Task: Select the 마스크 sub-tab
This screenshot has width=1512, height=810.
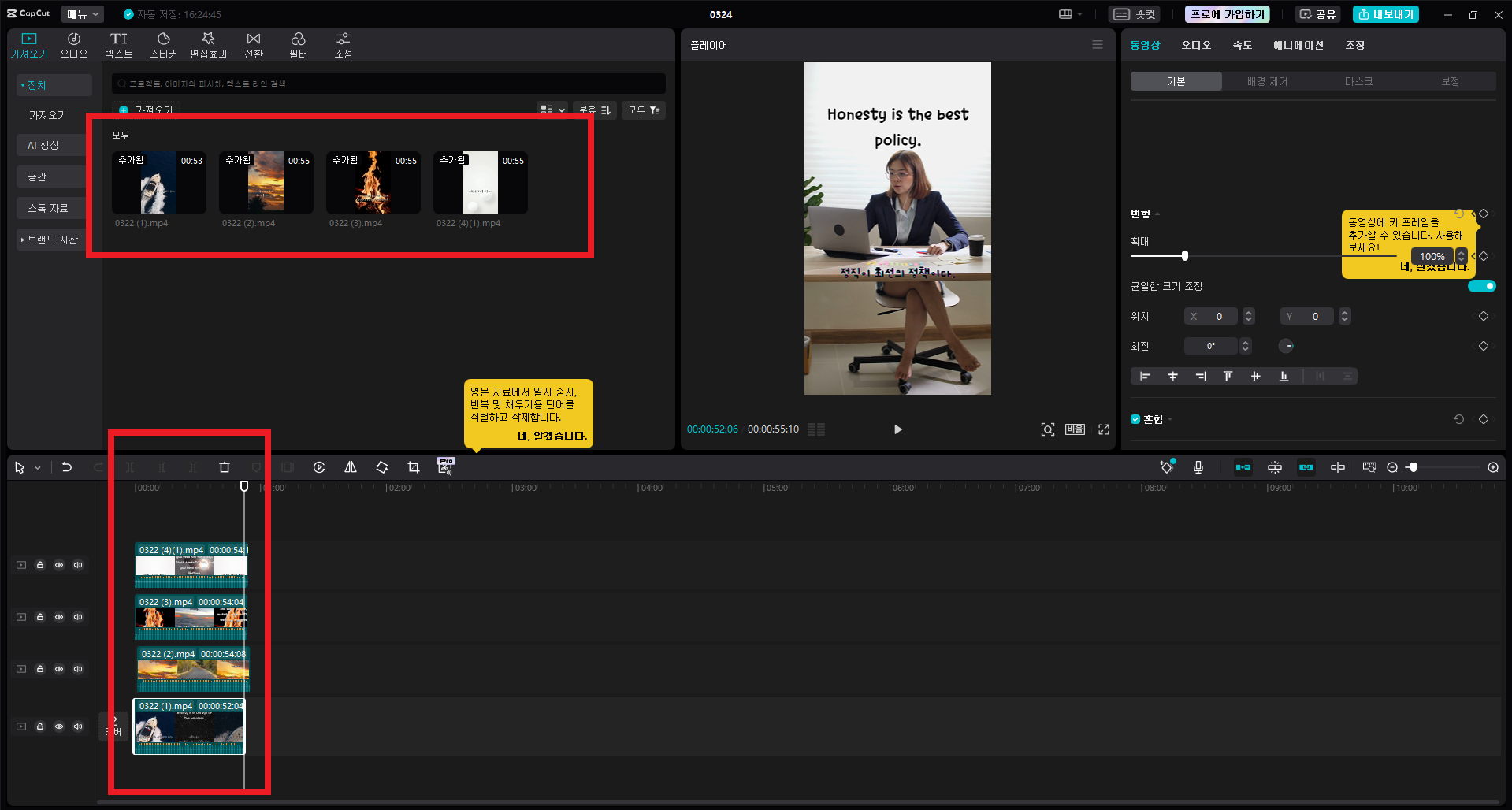Action: (1358, 81)
